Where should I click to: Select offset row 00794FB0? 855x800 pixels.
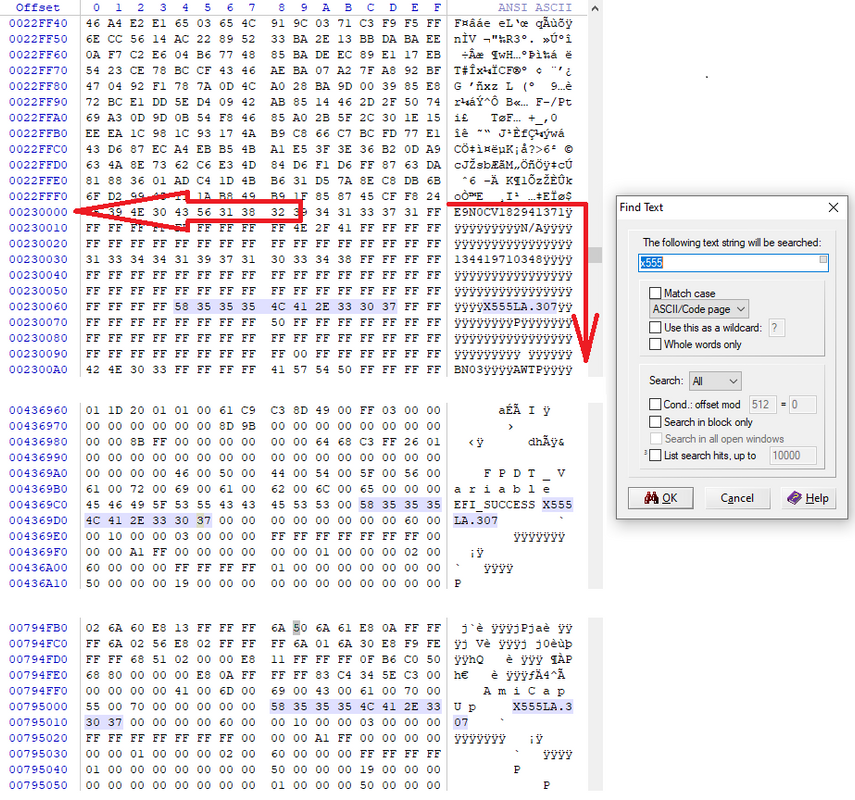[x=38, y=628]
